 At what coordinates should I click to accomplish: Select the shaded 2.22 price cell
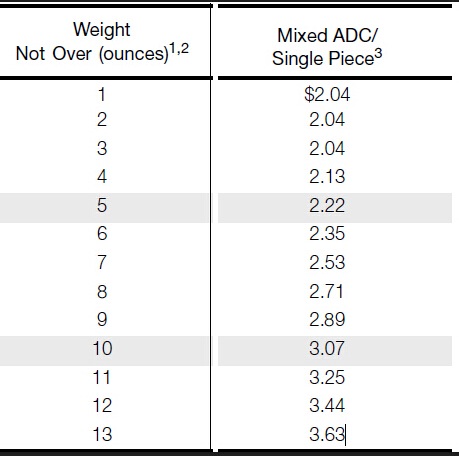click(x=335, y=208)
